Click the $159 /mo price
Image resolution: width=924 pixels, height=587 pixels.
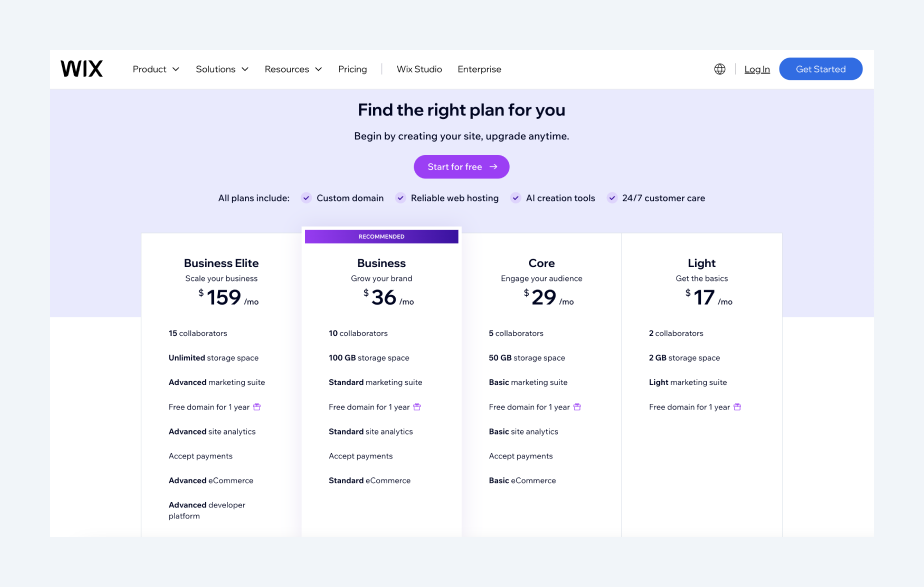coord(228,297)
